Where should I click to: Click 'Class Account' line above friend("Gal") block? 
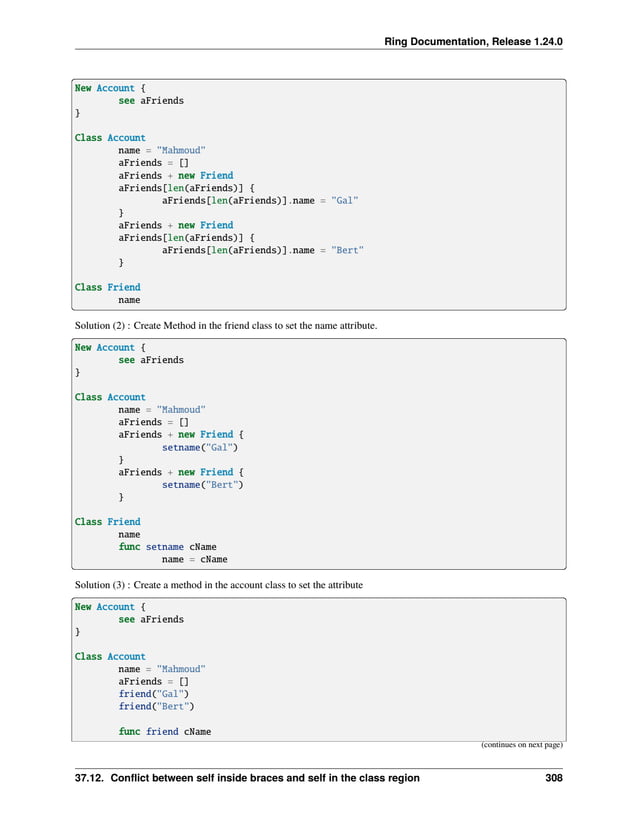(x=110, y=657)
